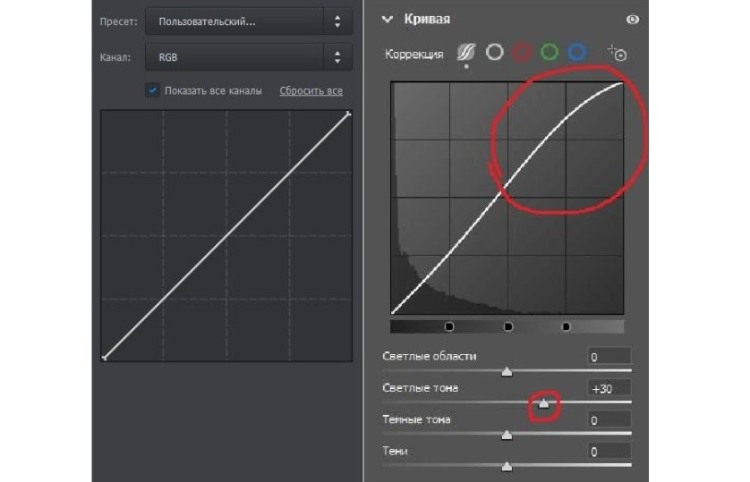
Task: Click the Тени slider handle
Action: tap(507, 466)
